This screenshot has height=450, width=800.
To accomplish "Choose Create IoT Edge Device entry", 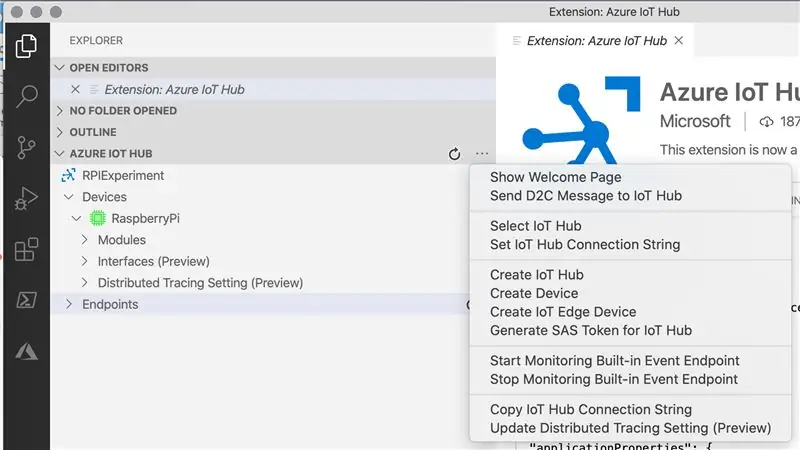I will click(563, 312).
